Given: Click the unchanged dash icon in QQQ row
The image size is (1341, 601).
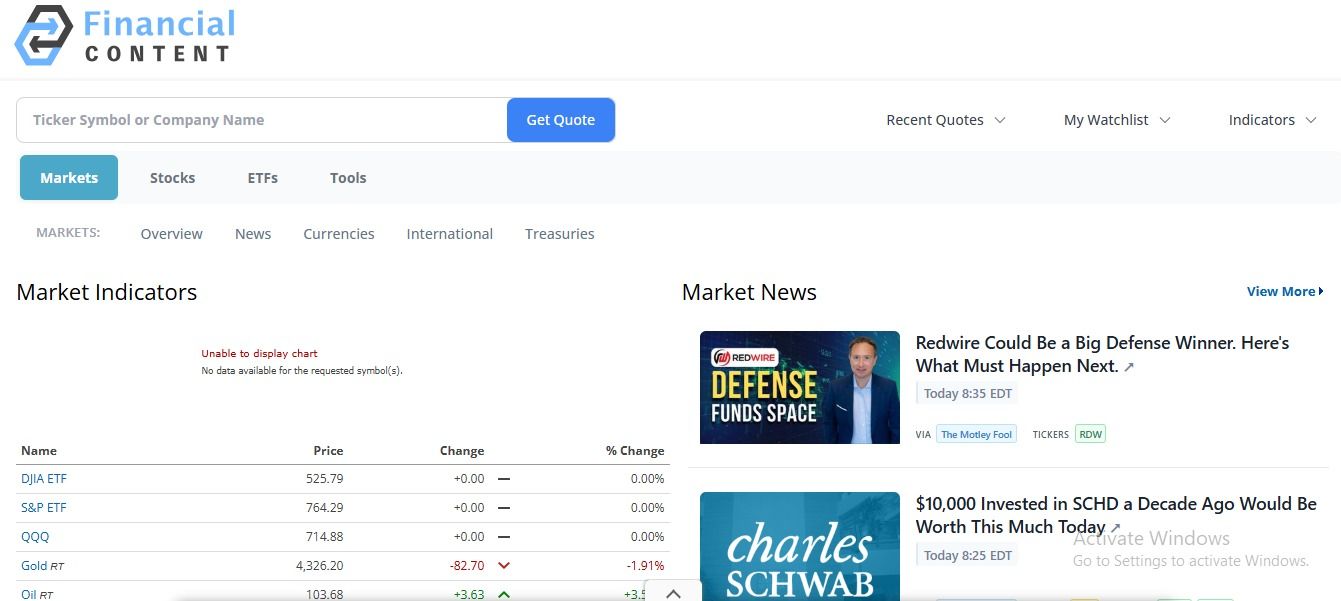Looking at the screenshot, I should tap(504, 537).
